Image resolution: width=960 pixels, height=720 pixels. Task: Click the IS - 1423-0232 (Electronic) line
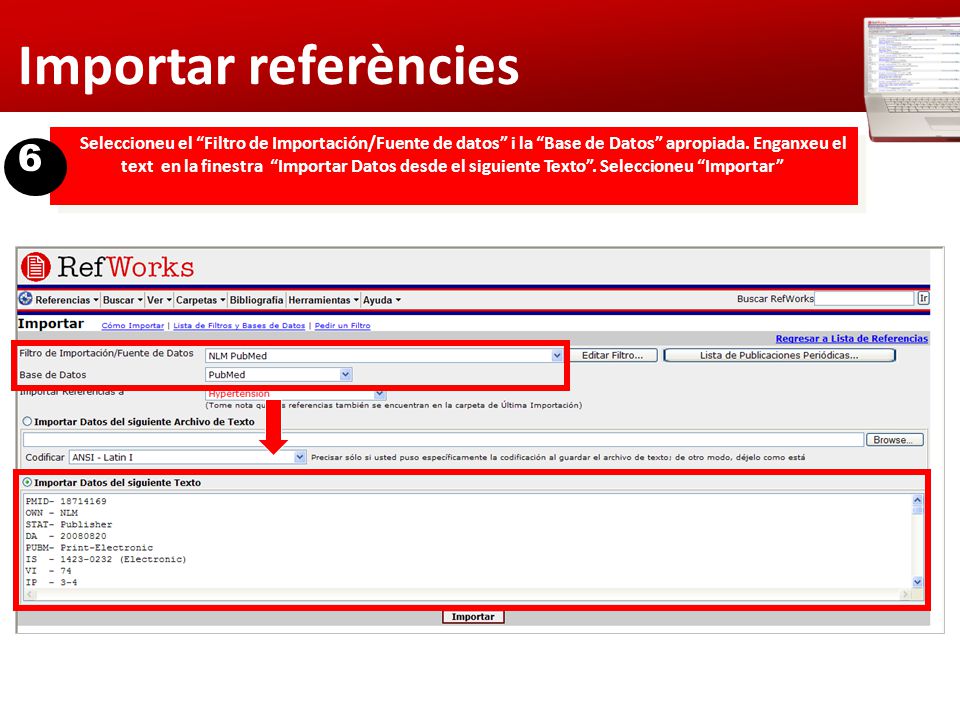pyautogui.click(x=106, y=560)
